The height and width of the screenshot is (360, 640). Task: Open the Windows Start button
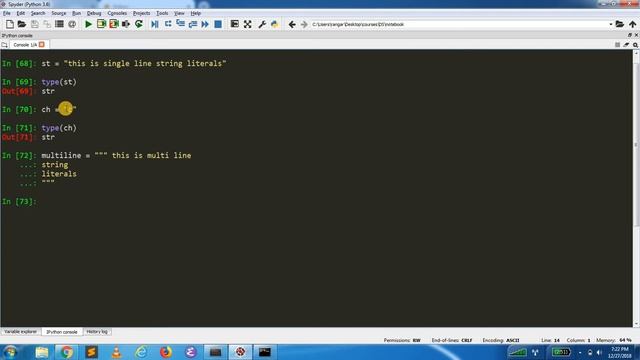10,352
